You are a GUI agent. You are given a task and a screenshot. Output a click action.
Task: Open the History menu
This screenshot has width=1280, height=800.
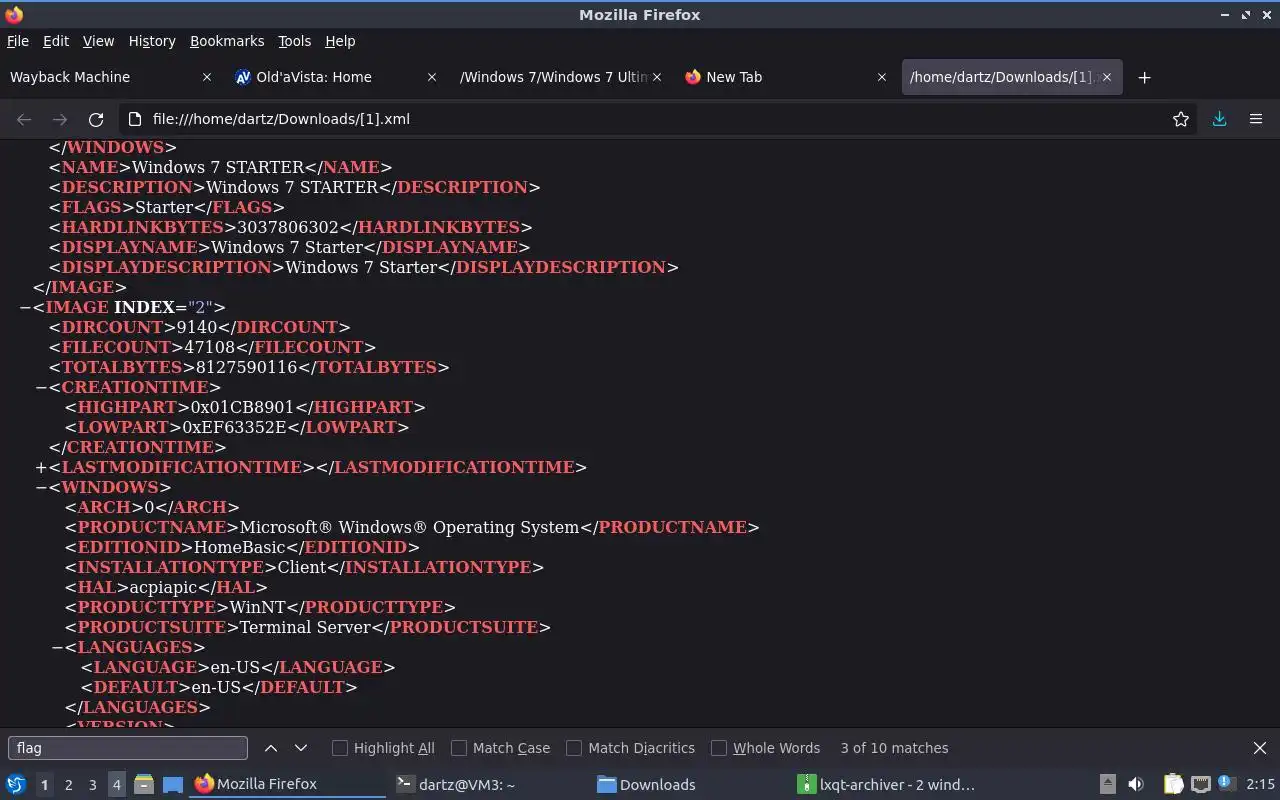[x=152, y=41]
